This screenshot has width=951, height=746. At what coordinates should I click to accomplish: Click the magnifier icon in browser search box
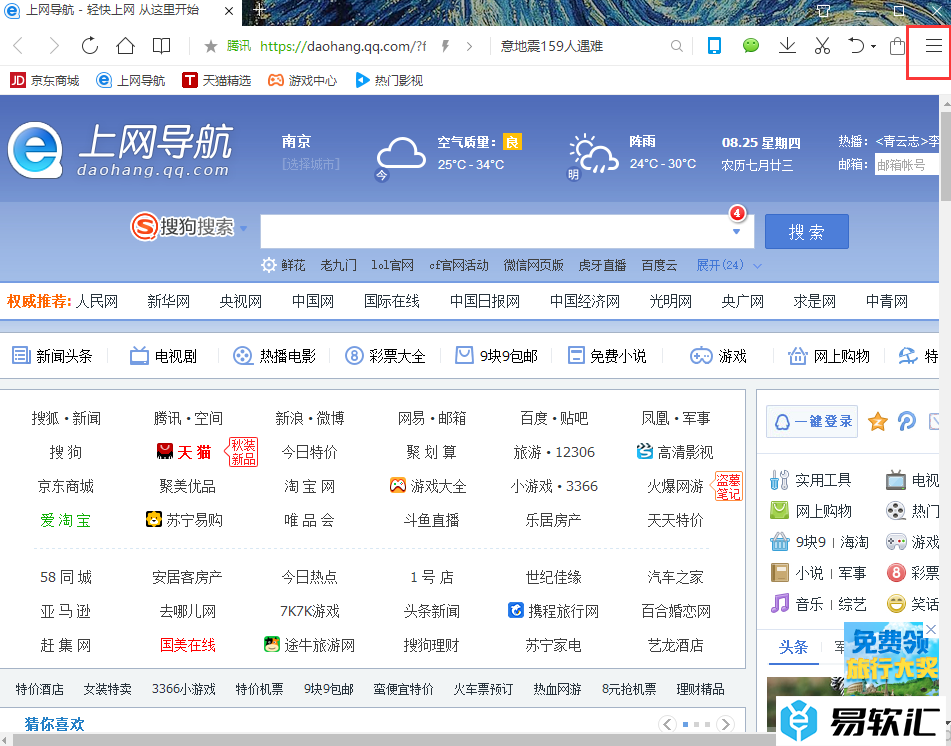coord(676,46)
